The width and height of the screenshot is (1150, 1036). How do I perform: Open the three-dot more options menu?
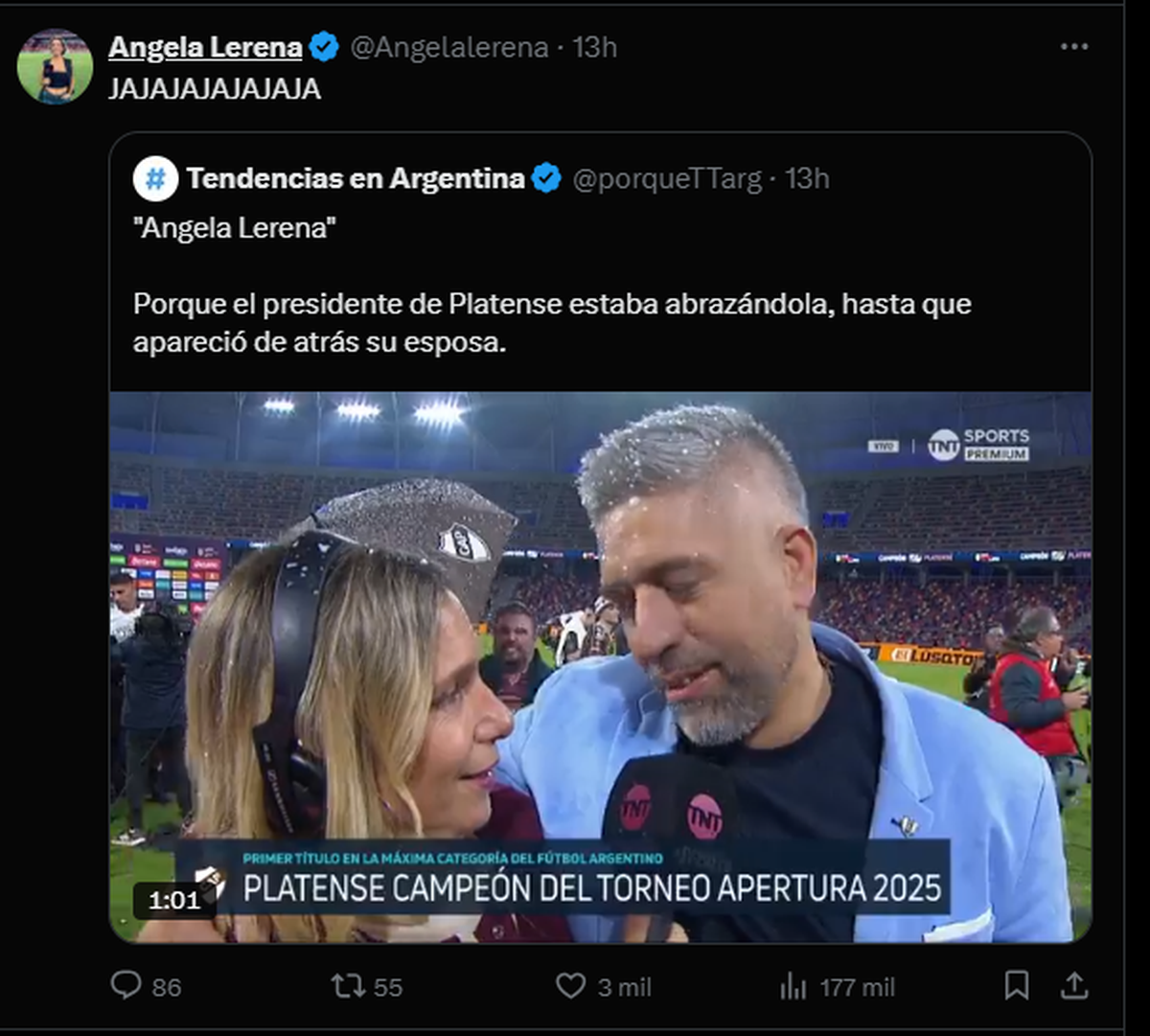click(x=1074, y=47)
